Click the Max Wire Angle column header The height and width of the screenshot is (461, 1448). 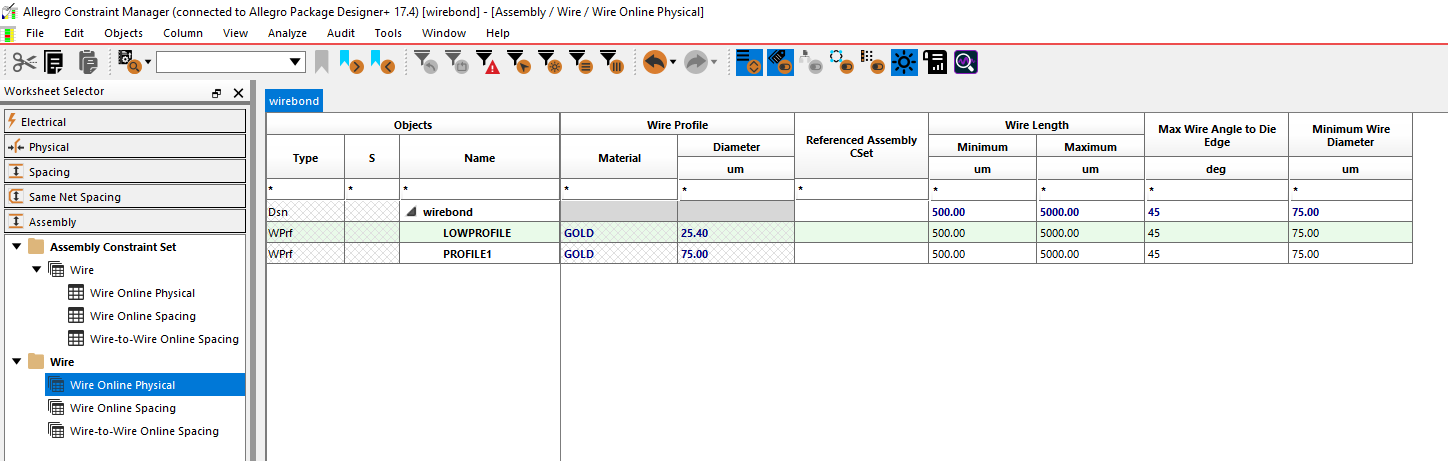(x=1217, y=135)
